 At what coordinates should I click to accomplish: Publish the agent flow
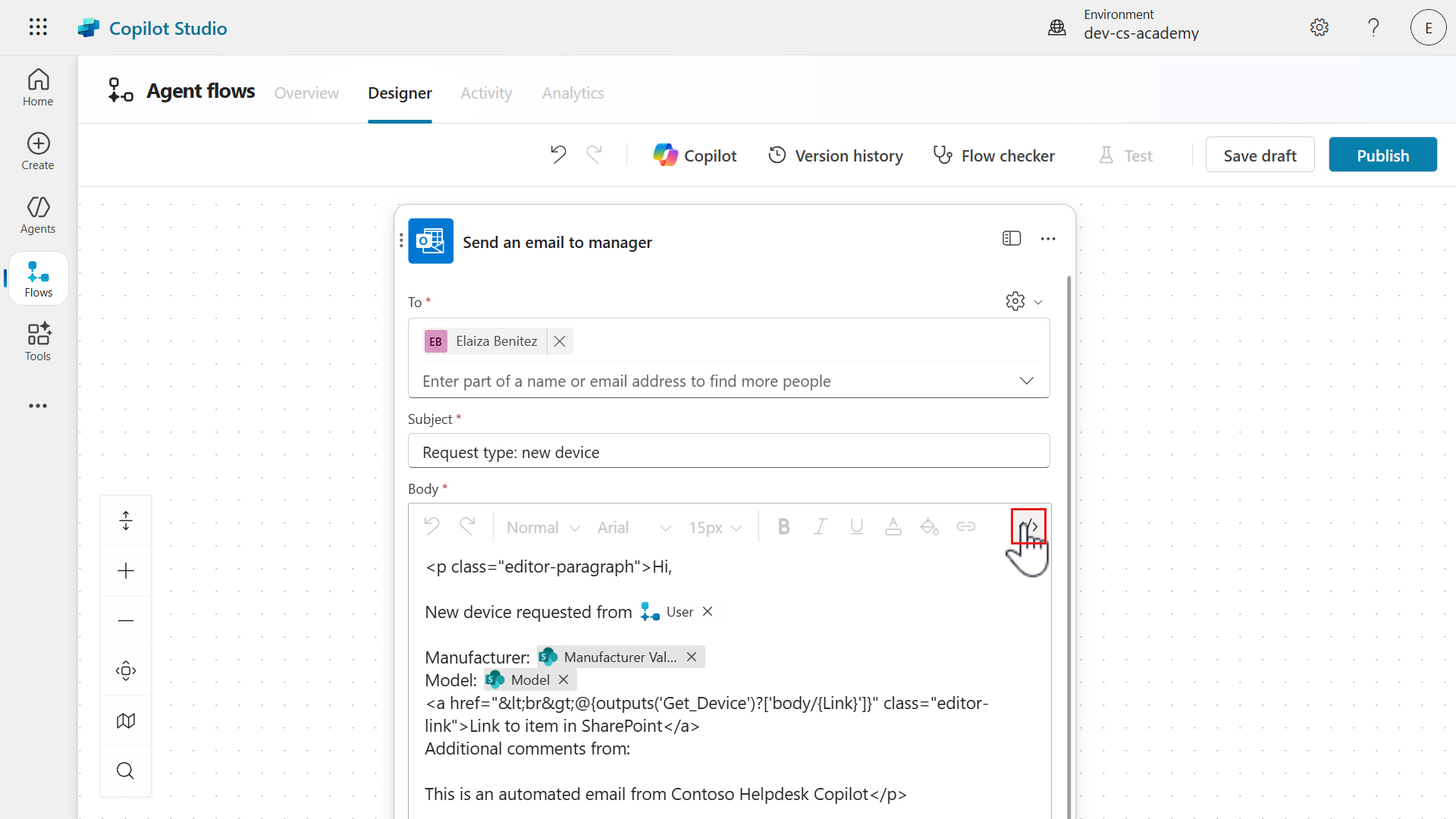pos(1382,154)
